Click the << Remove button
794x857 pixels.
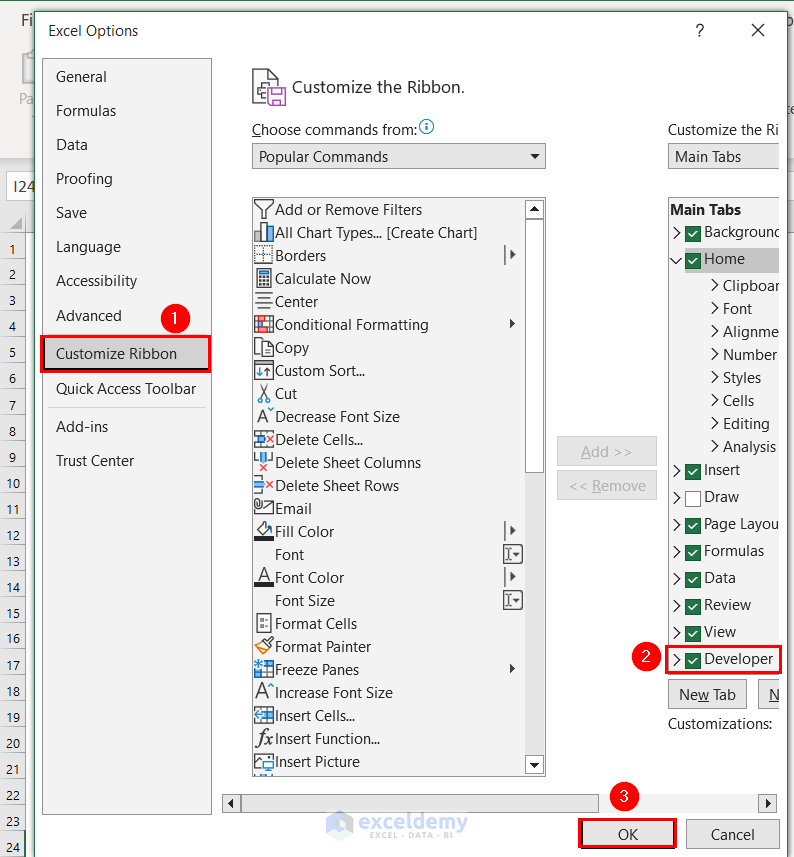607,485
